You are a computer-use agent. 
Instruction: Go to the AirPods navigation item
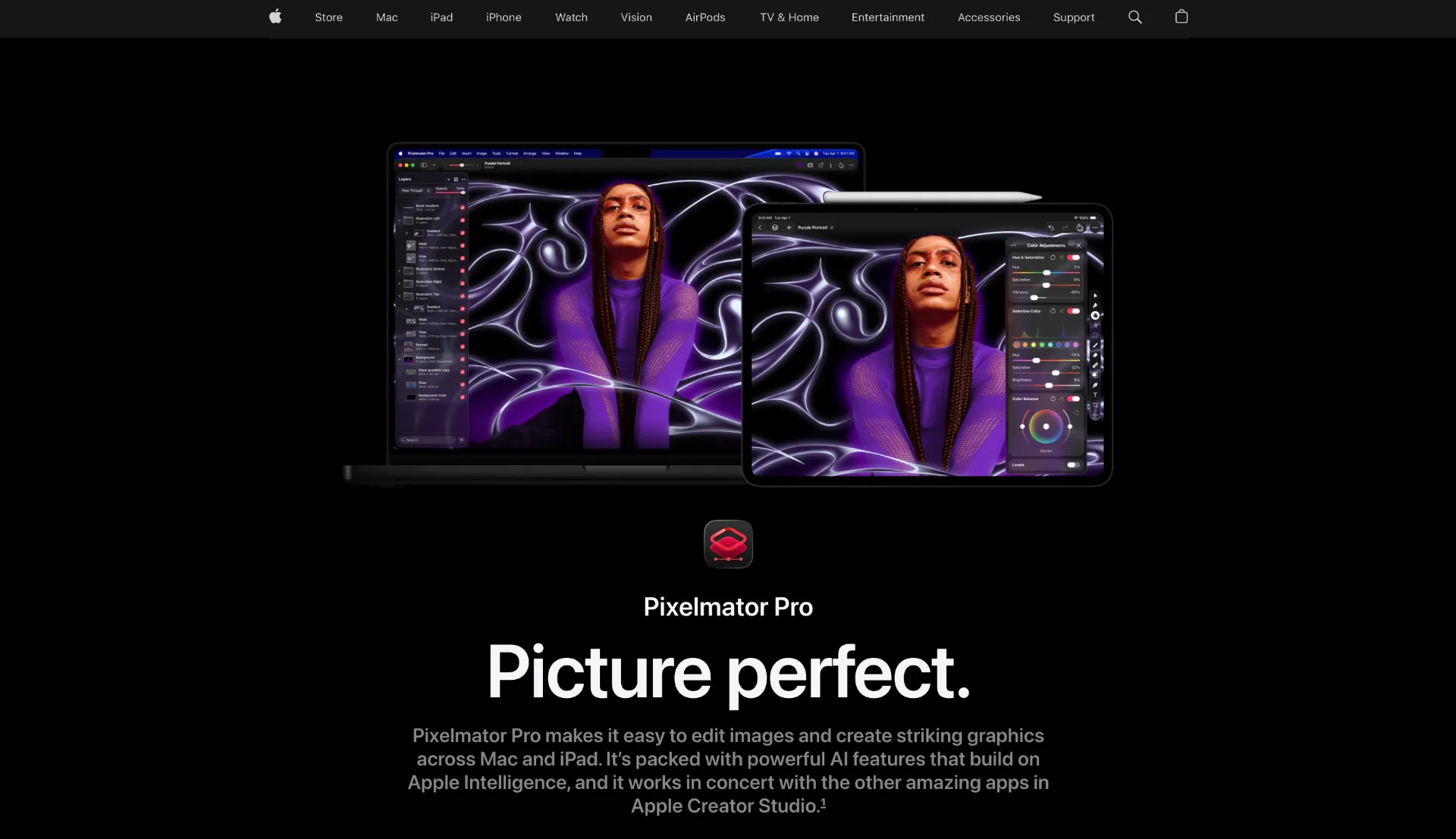(x=705, y=17)
